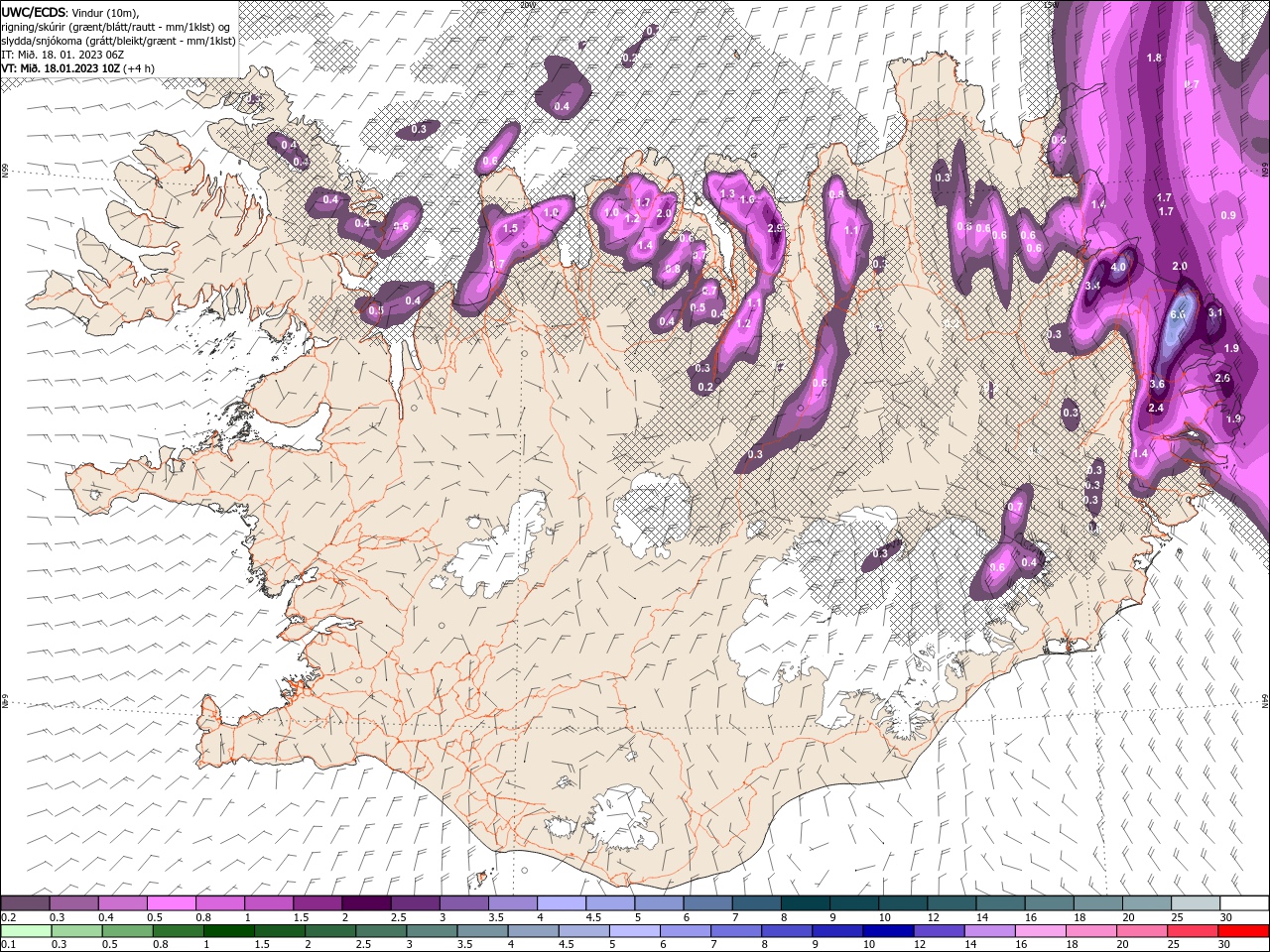Click the '30' label ending the upper legend row
The height and width of the screenshot is (952, 1270).
pos(1226,917)
